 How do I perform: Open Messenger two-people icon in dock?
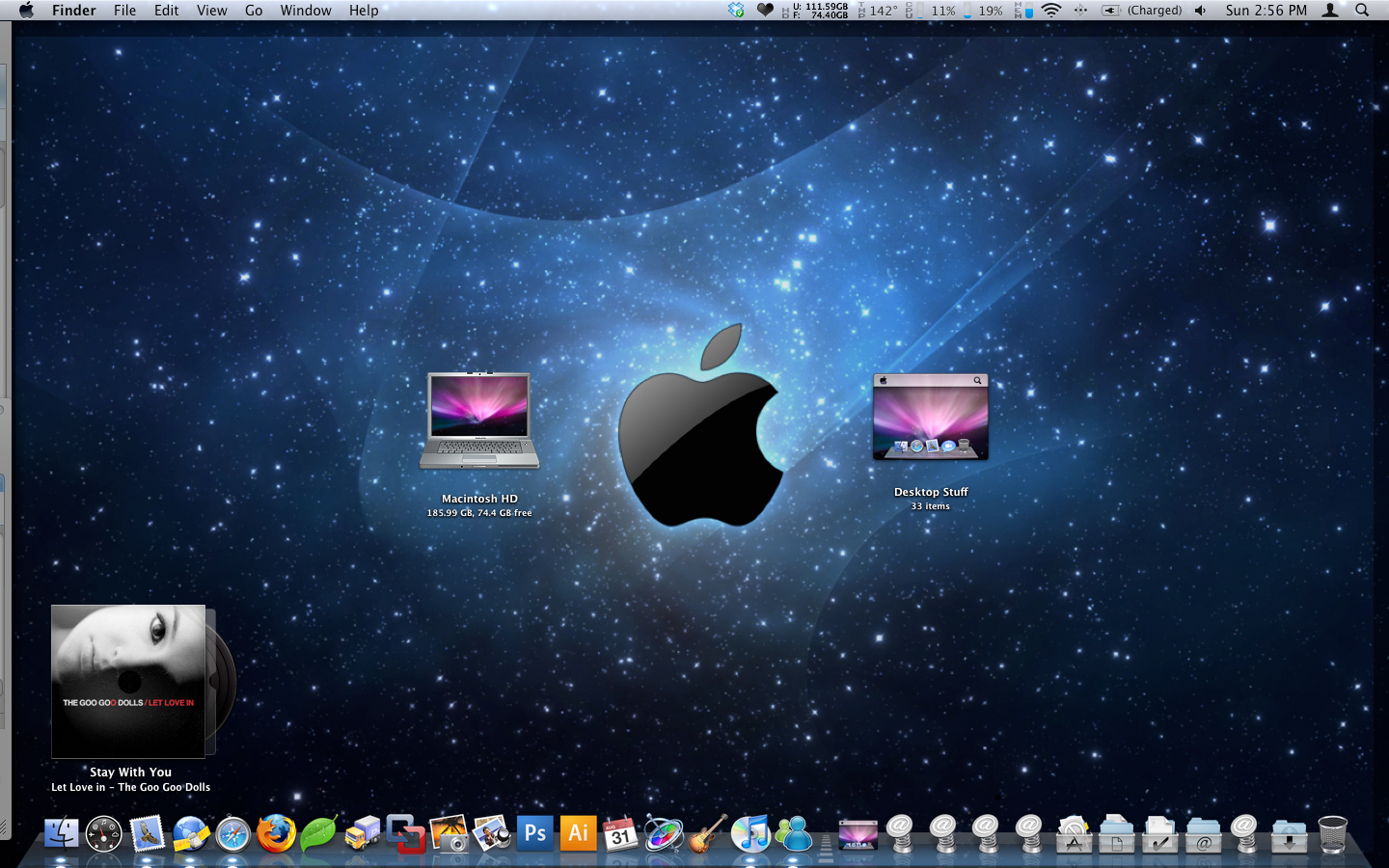794,833
